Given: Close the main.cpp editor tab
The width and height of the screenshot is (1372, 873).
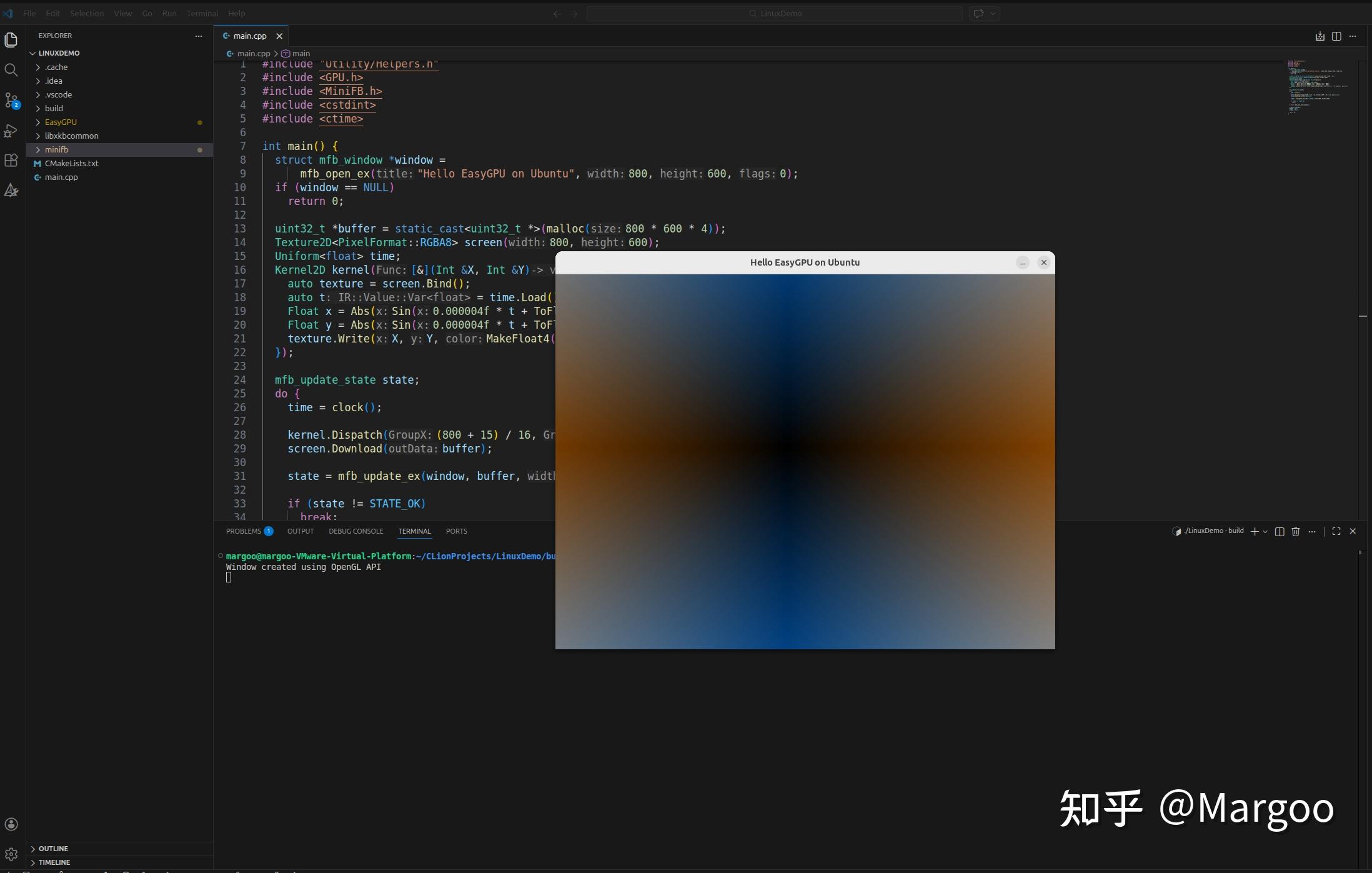Looking at the screenshot, I should pyautogui.click(x=279, y=36).
